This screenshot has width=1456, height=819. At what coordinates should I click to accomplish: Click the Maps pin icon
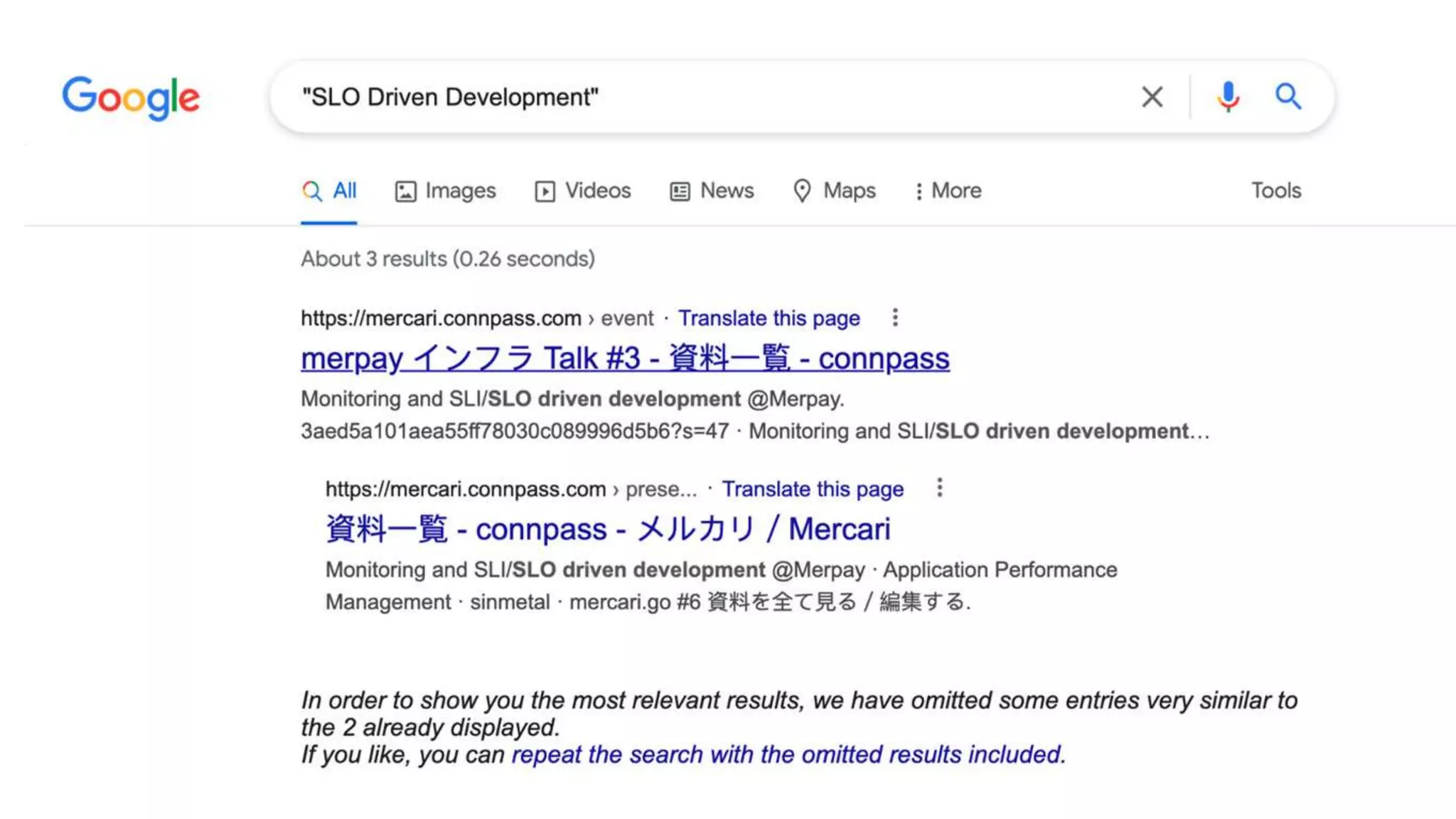coord(802,191)
